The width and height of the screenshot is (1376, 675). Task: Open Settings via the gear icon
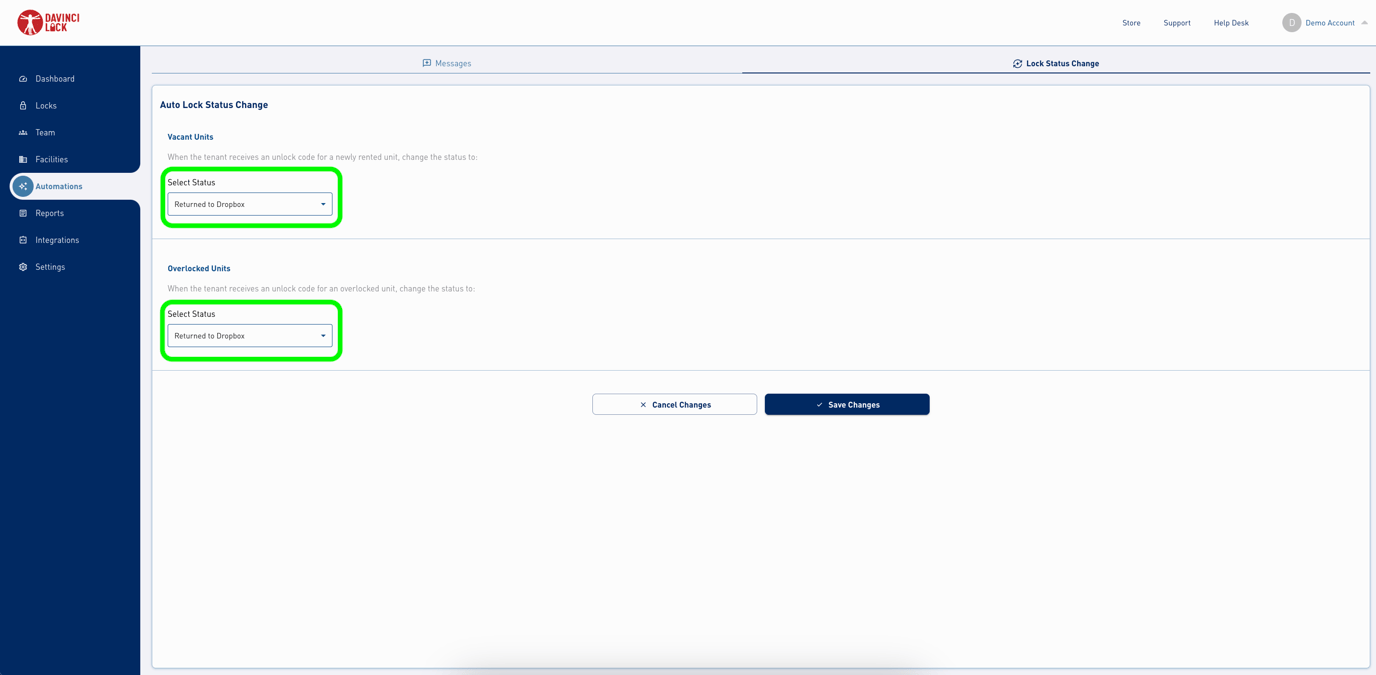(22, 266)
